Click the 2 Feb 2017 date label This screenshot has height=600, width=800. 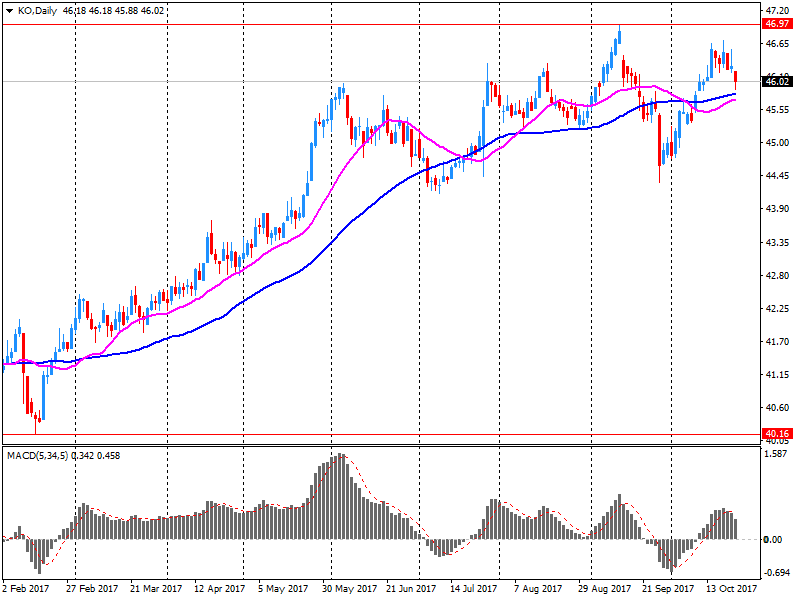click(26, 589)
